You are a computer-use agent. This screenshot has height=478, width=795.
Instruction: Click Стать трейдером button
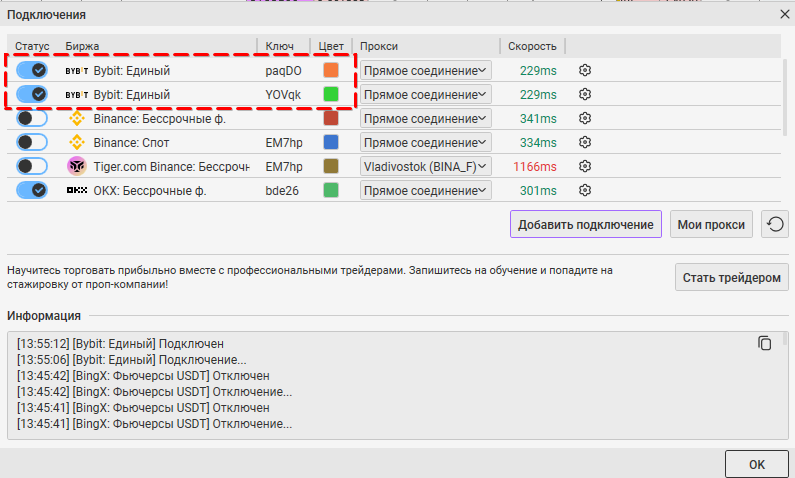[x=732, y=277]
